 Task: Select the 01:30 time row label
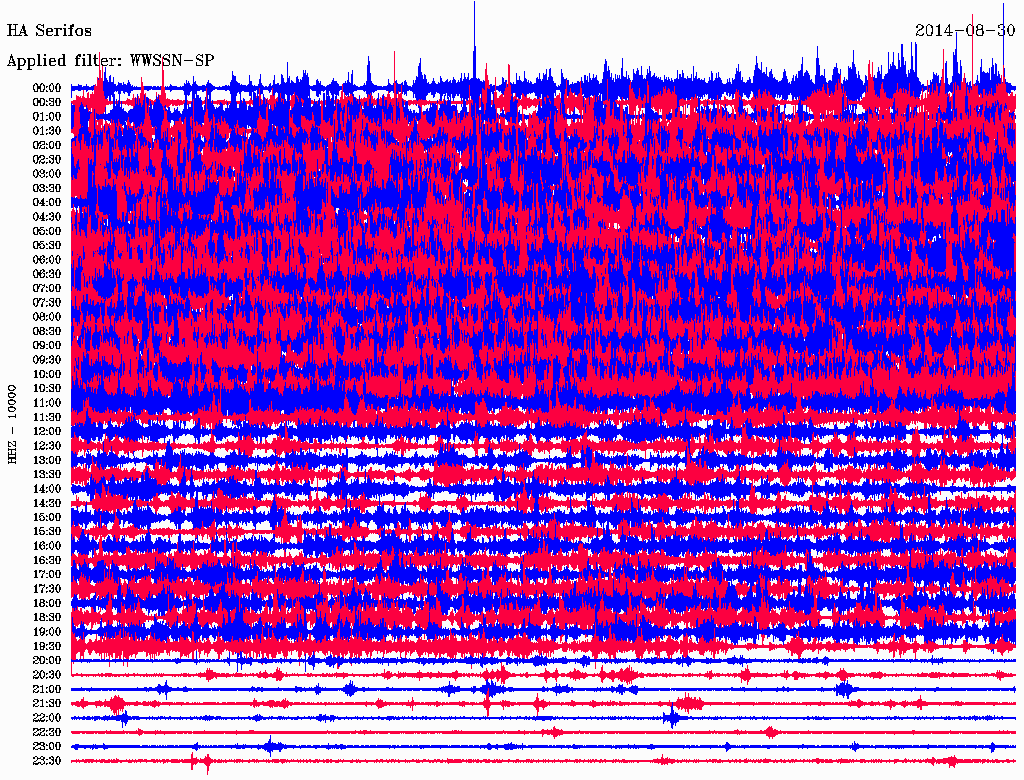47,131
